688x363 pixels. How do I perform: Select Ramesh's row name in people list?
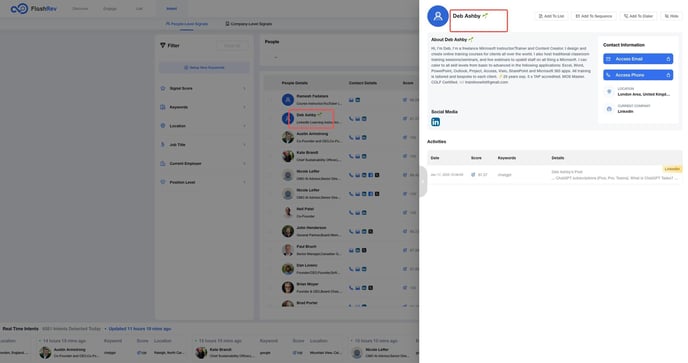point(312,96)
